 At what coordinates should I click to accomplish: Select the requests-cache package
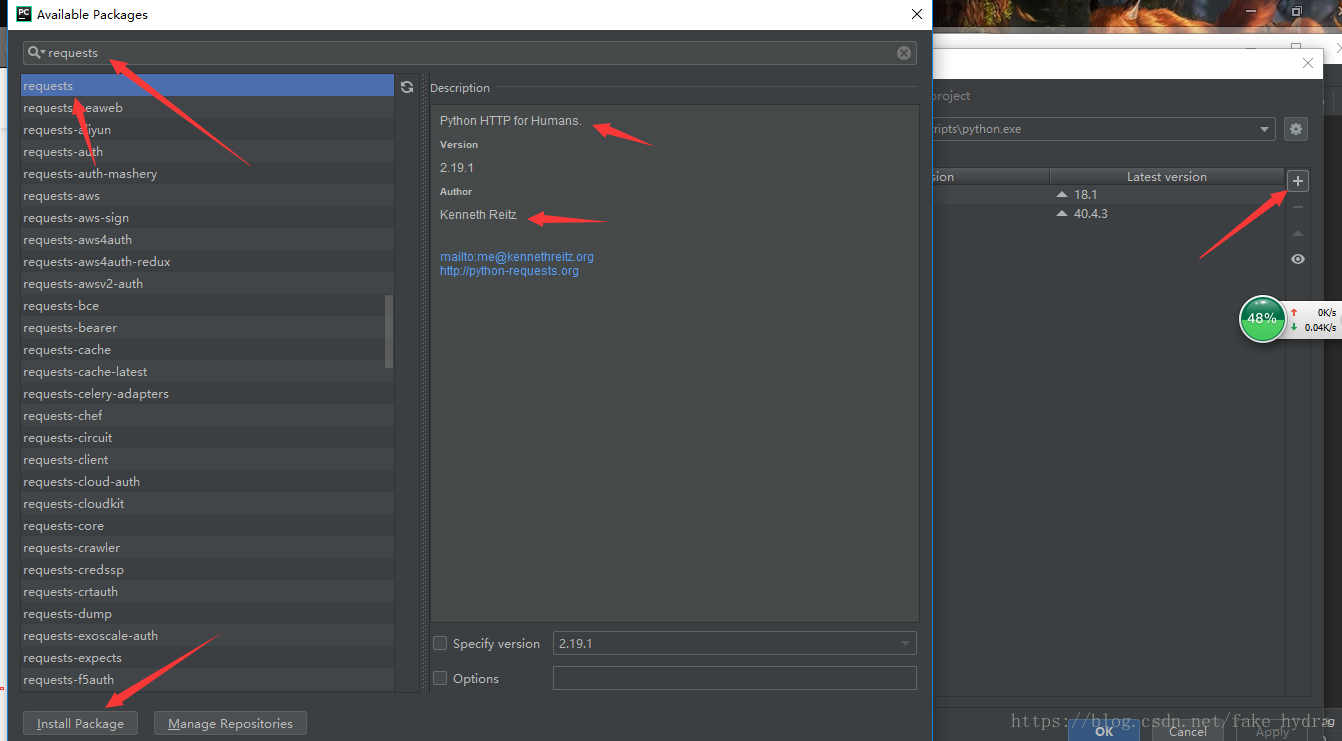[207, 350]
